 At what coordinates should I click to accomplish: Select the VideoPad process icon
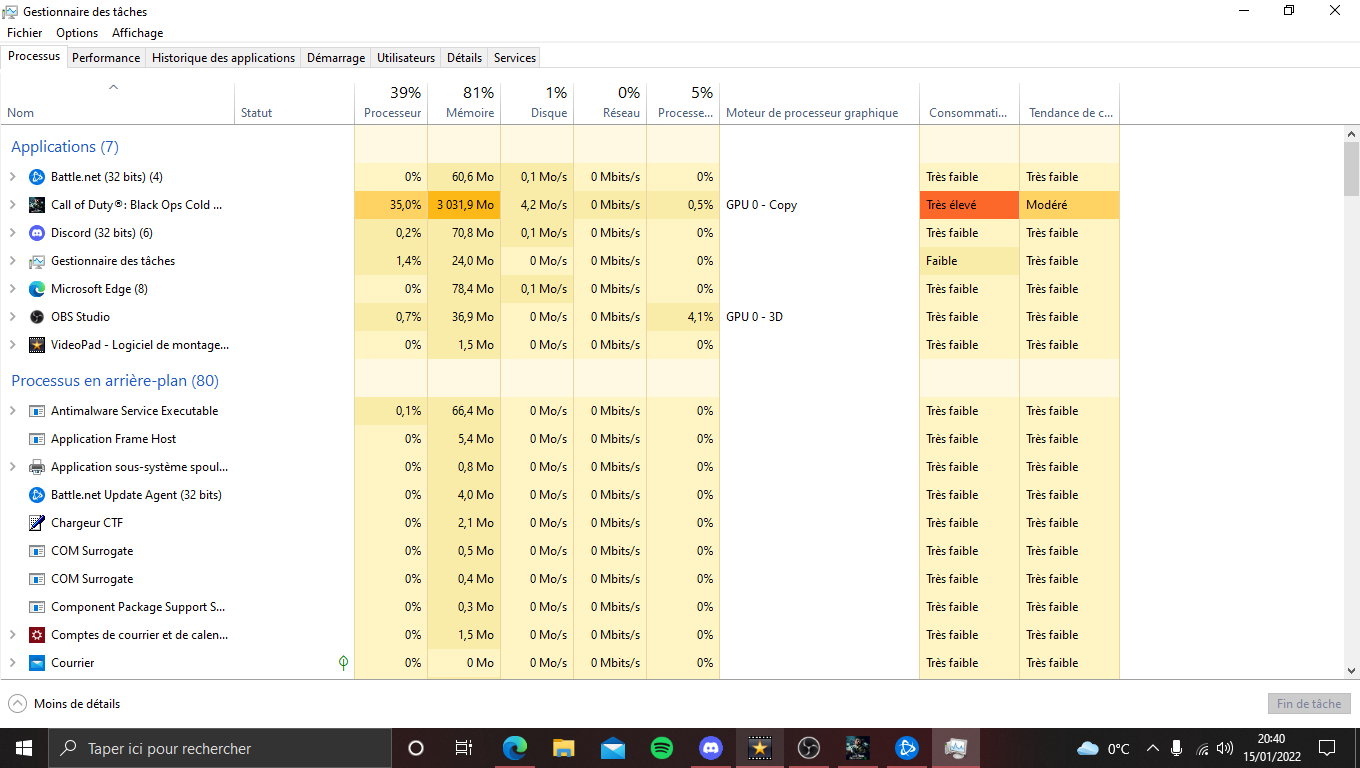pyautogui.click(x=37, y=345)
